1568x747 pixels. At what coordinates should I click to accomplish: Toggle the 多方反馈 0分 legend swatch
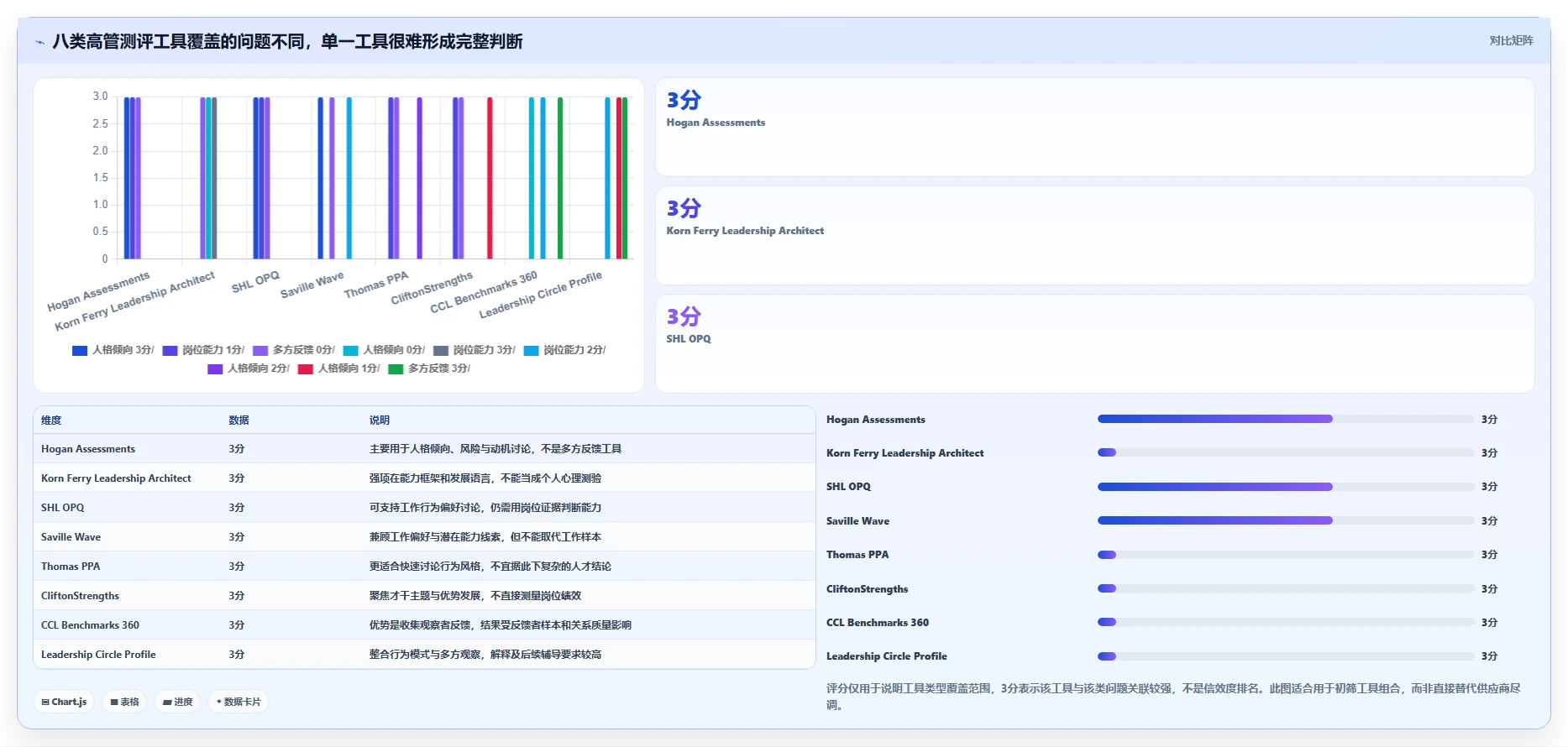(260, 350)
